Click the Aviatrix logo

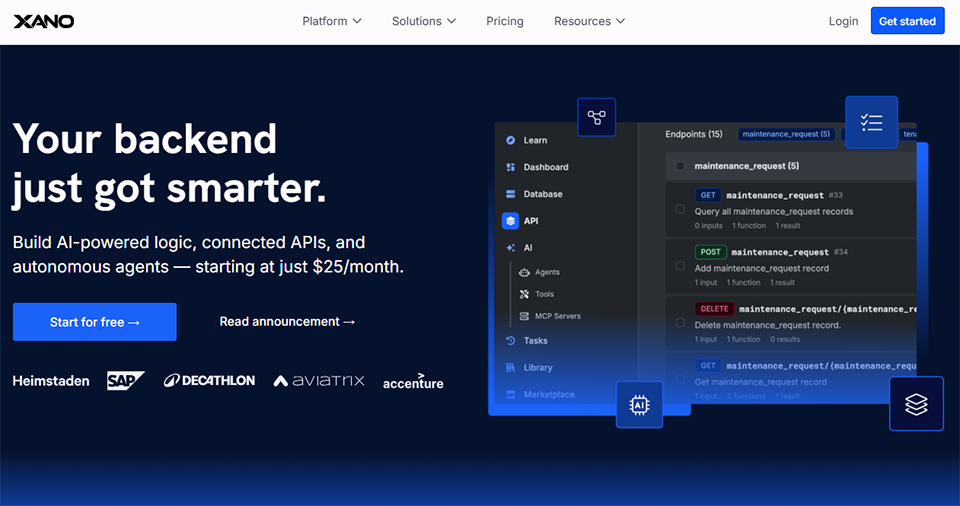pyautogui.click(x=318, y=381)
